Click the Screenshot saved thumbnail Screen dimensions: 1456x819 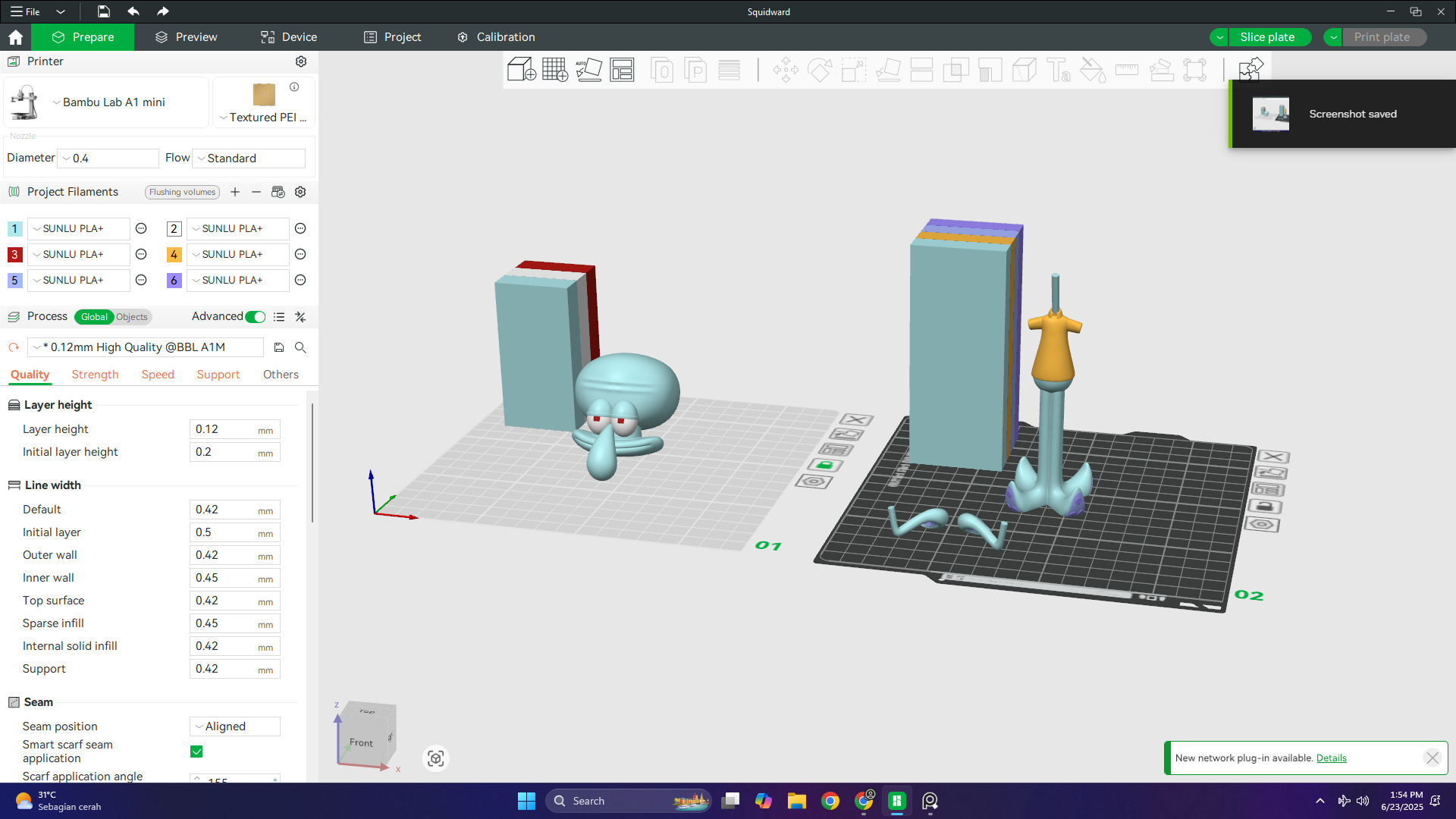(x=1270, y=114)
